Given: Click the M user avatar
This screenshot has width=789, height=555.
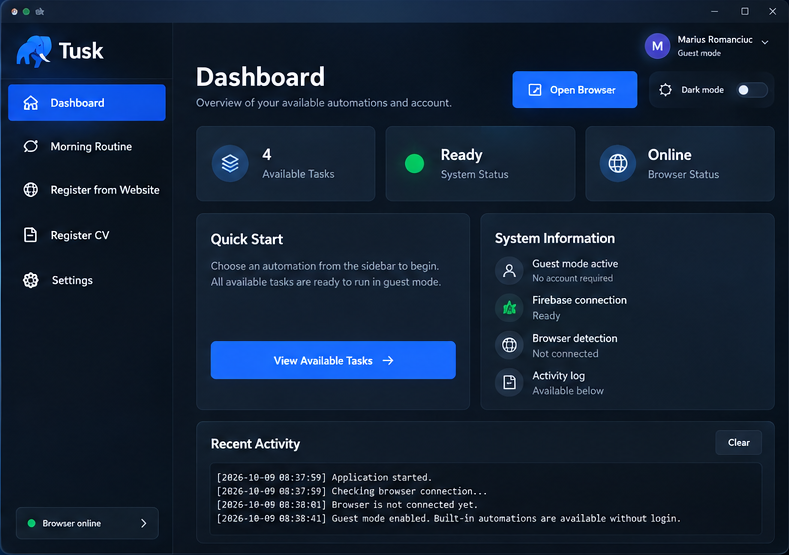Looking at the screenshot, I should [657, 46].
